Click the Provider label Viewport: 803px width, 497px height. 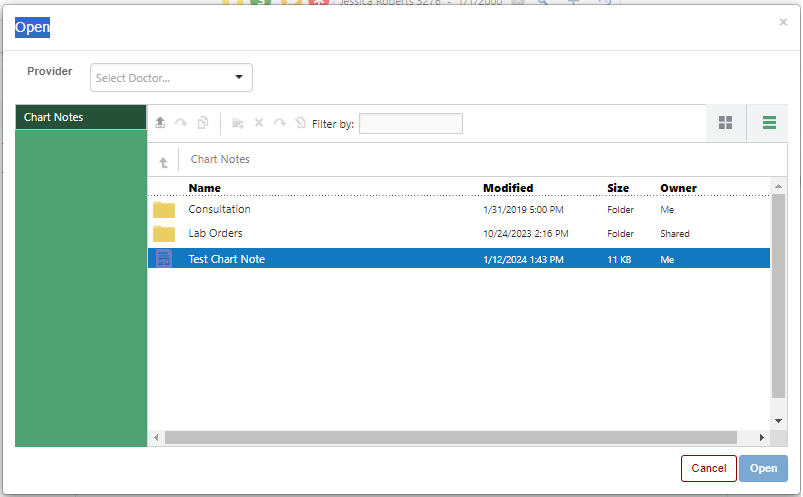[50, 71]
